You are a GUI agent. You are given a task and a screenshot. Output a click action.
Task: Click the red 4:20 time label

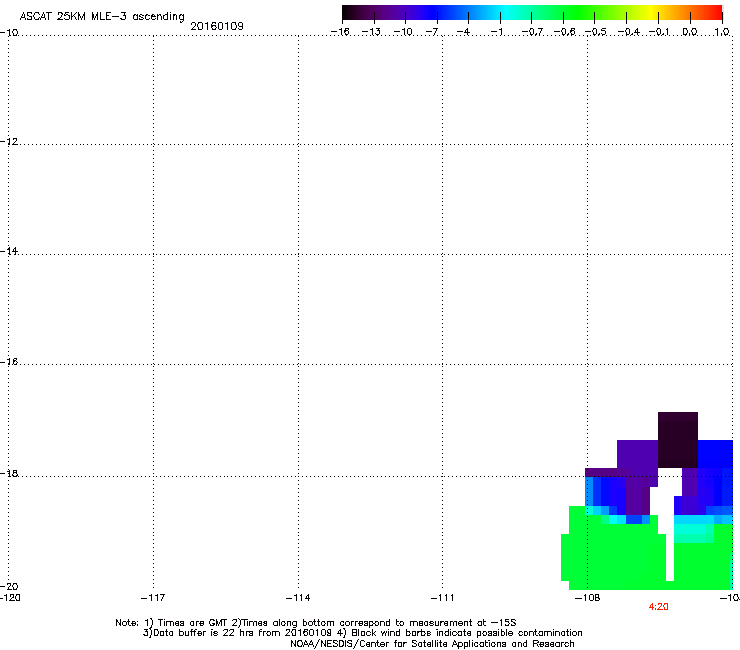[658, 607]
